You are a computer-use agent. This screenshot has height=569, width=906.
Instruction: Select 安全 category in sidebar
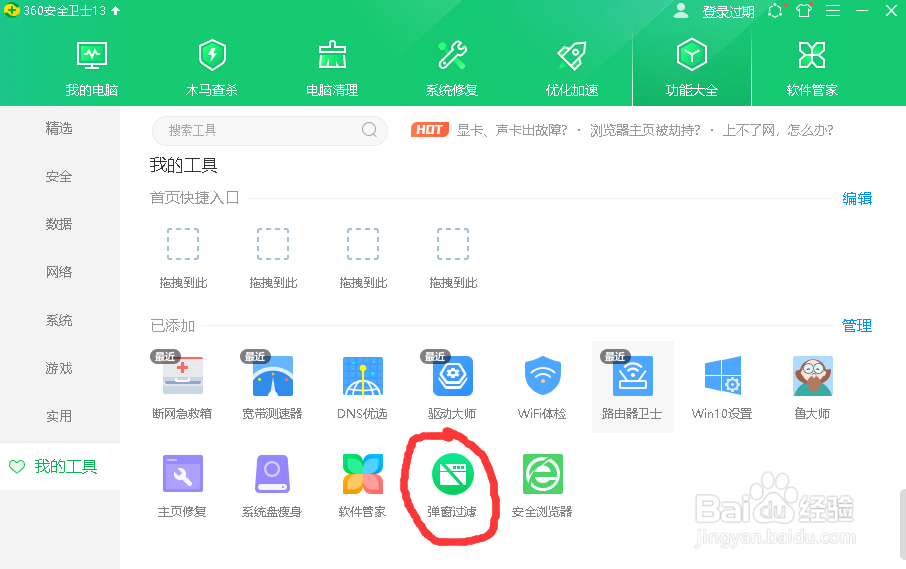(60, 176)
